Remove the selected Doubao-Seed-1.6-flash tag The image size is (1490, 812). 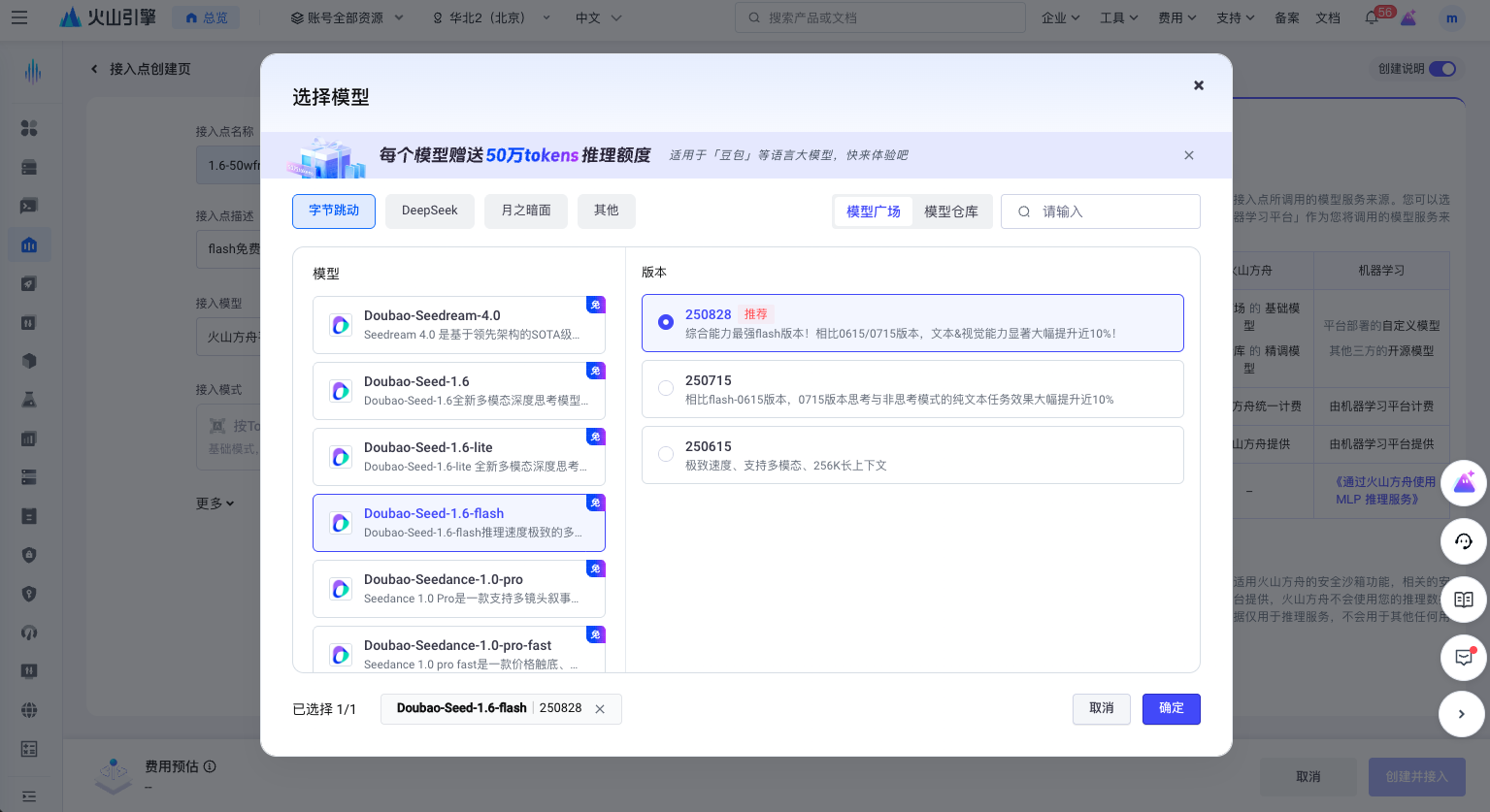[600, 709]
